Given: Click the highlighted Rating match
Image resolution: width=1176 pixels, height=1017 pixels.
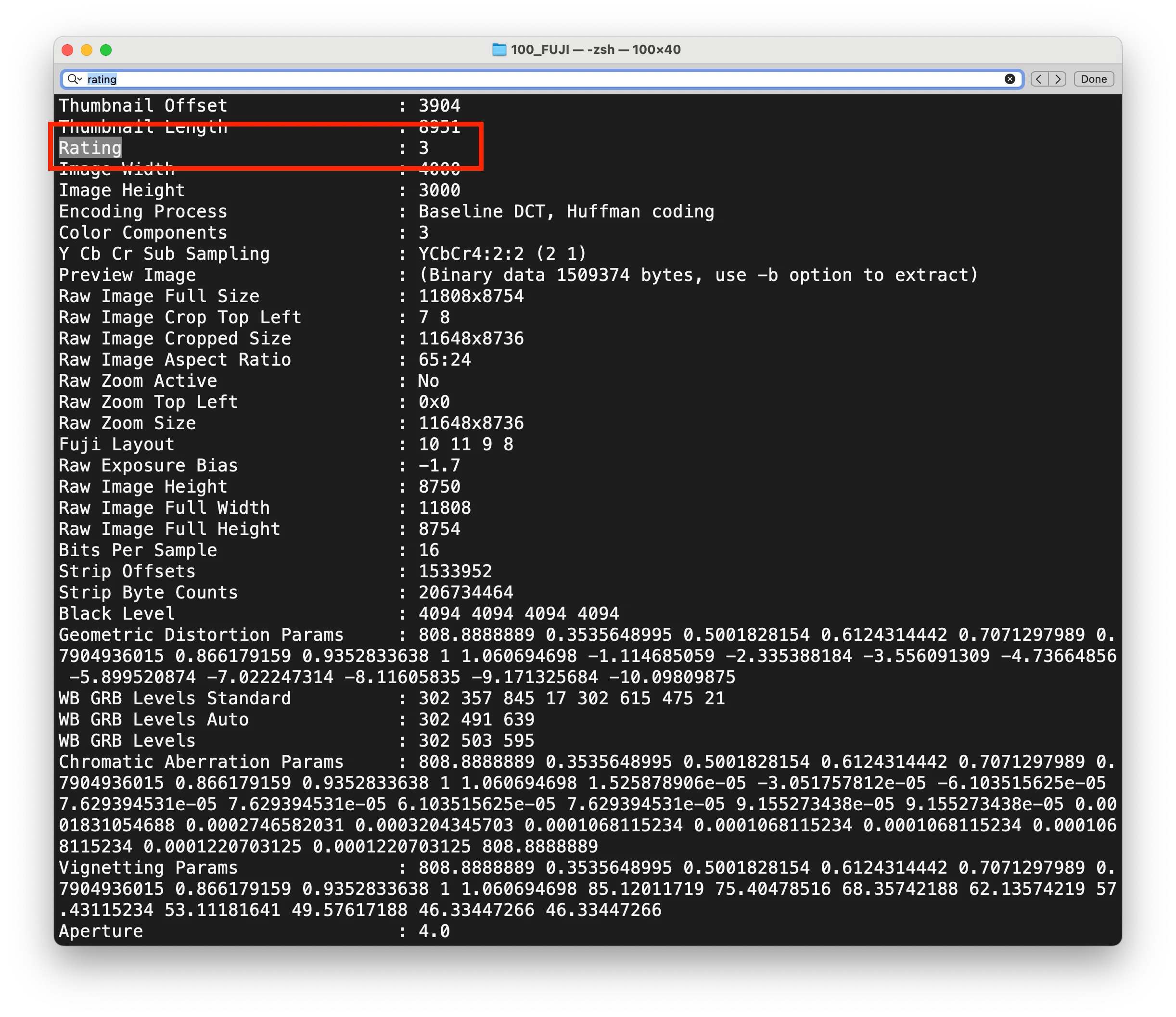Looking at the screenshot, I should tap(90, 148).
